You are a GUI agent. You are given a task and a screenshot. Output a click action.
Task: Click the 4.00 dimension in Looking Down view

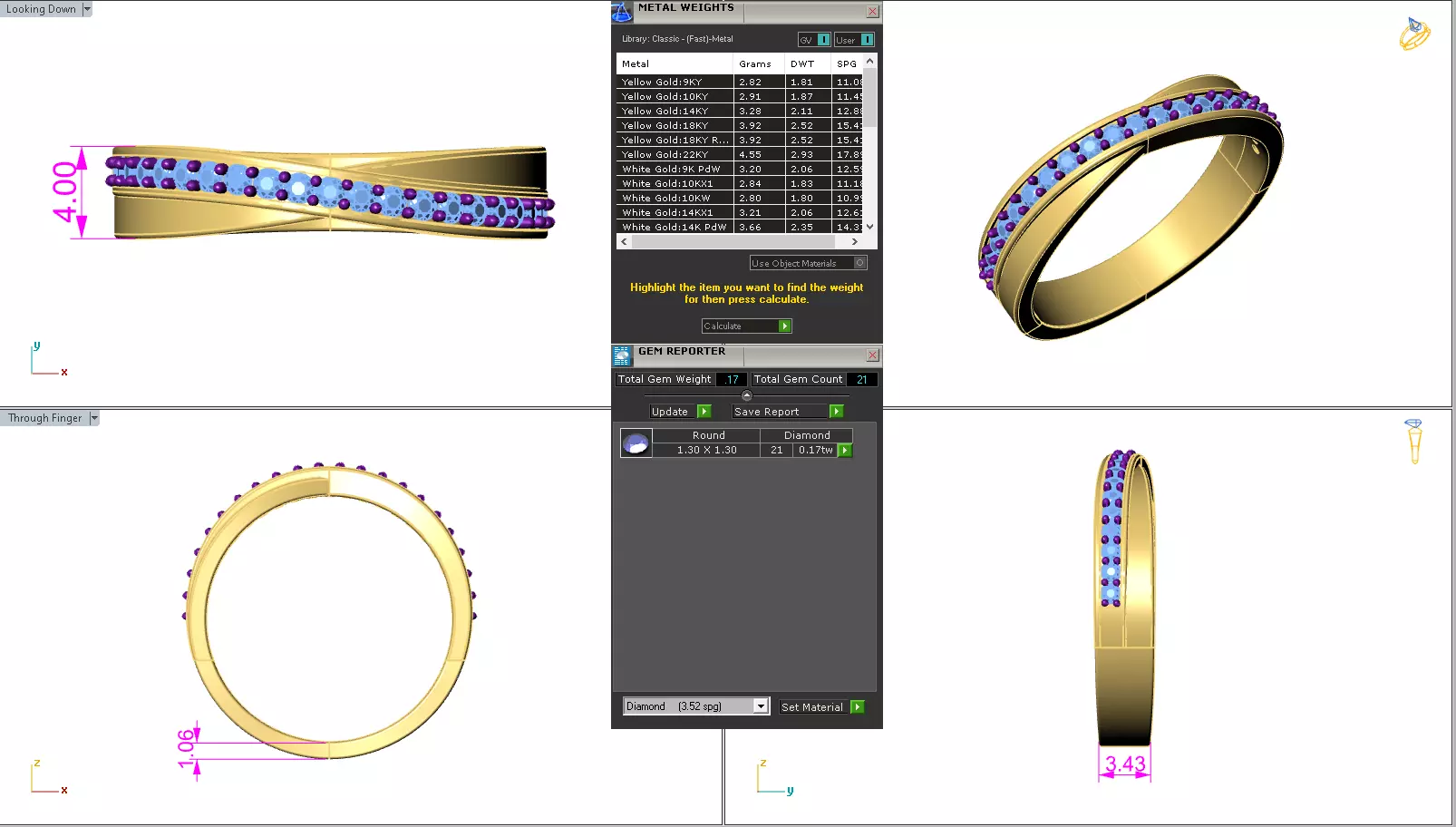64,191
